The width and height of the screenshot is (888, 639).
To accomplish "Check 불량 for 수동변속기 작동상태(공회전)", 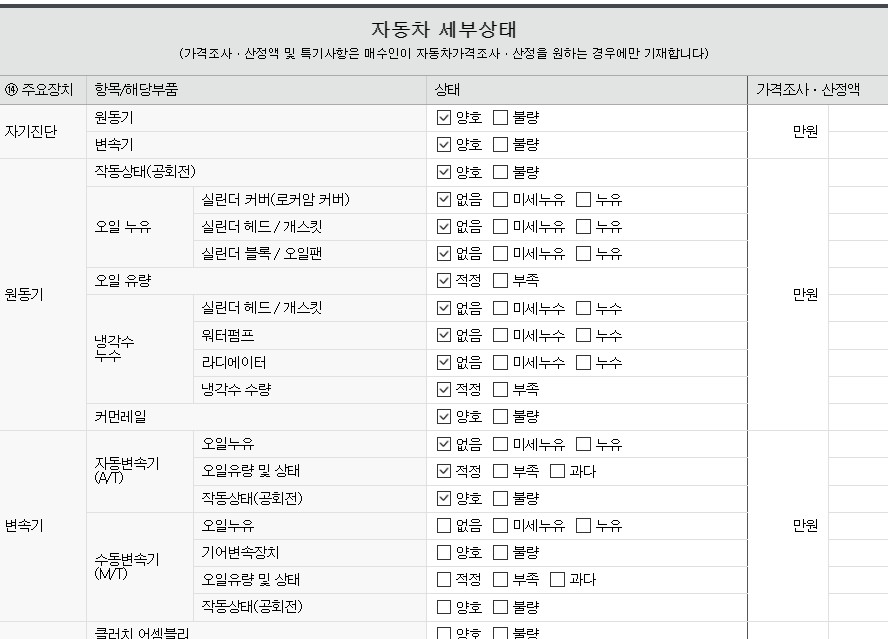I will pyautogui.click(x=501, y=607).
